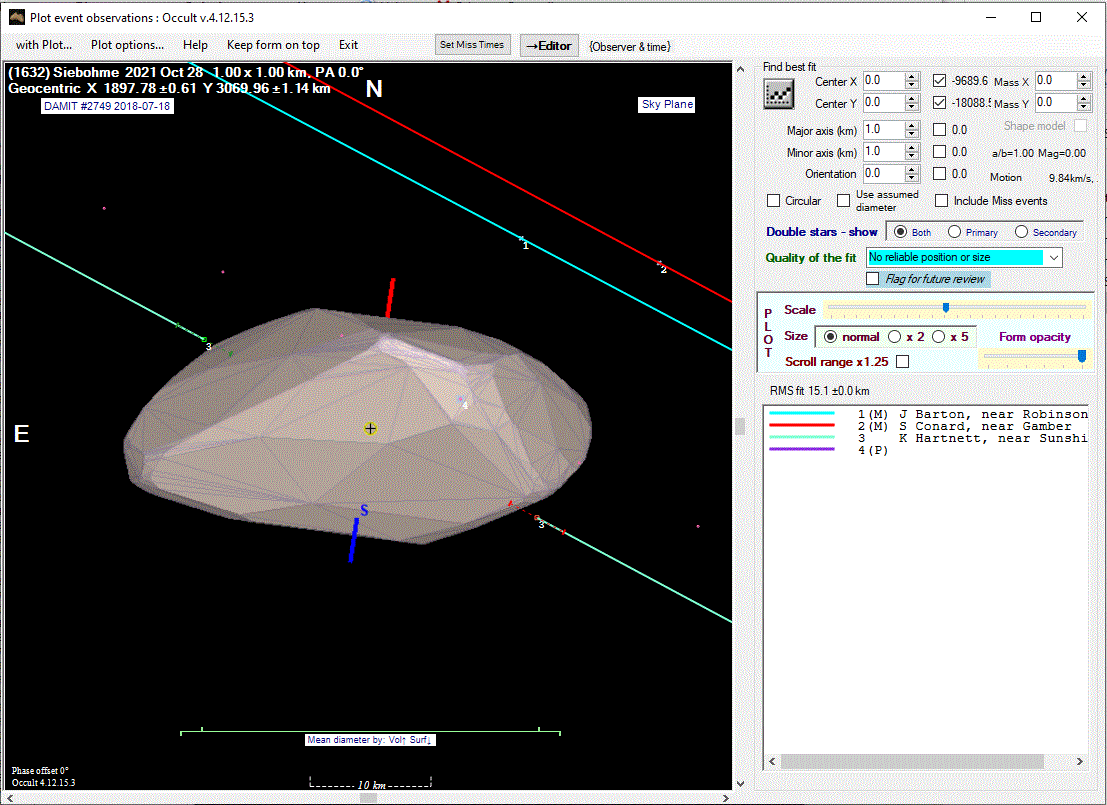1107x805 pixels.
Task: Check Include Miss events option
Action: [x=941, y=201]
